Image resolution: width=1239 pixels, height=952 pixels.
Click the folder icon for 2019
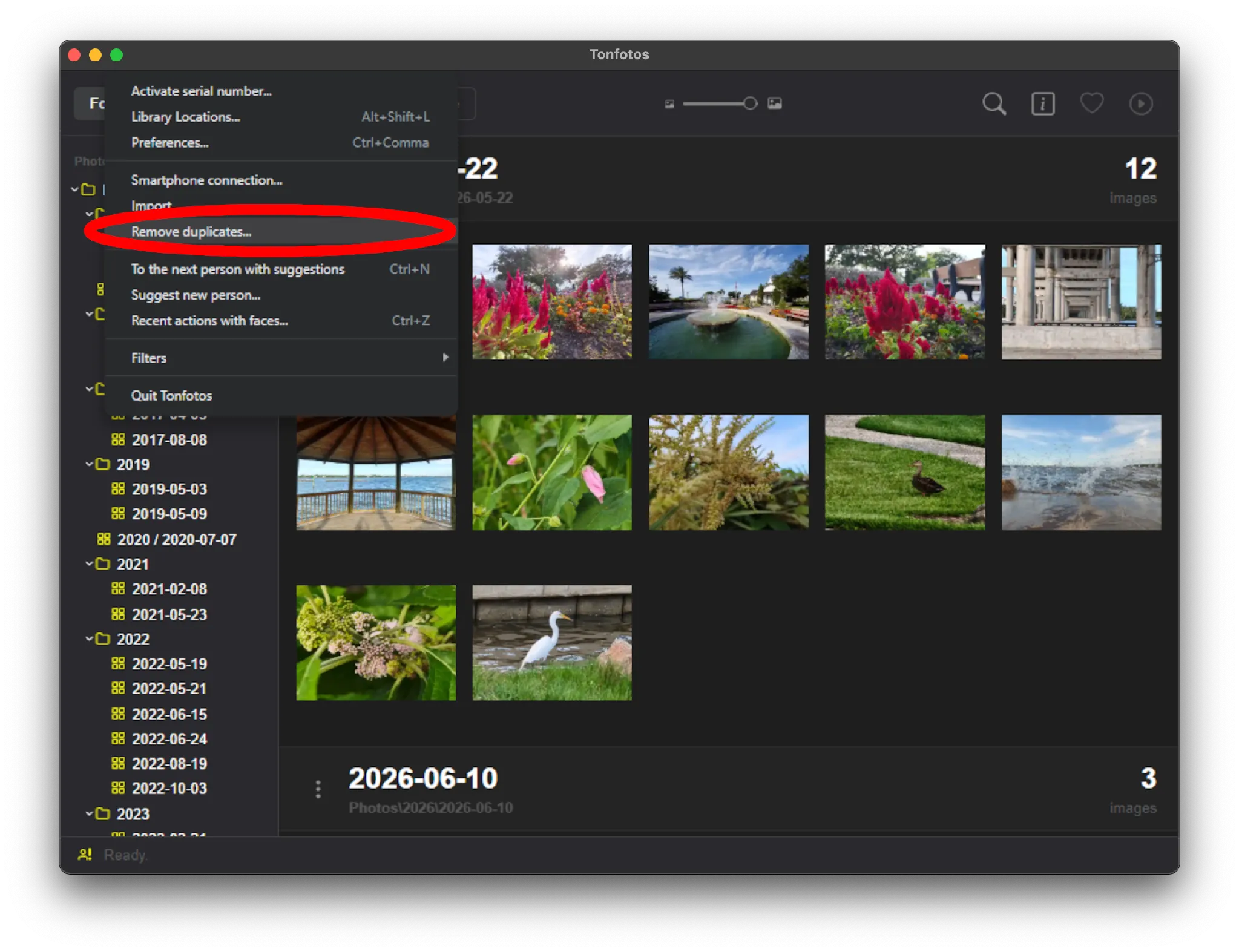tap(103, 464)
